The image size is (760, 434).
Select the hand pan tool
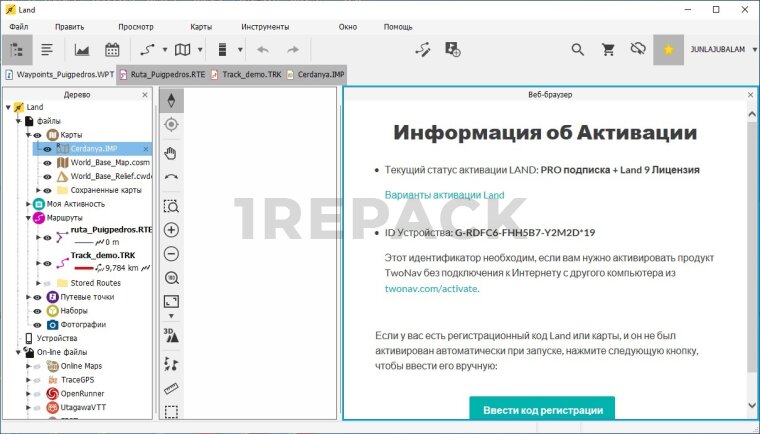tap(171, 152)
